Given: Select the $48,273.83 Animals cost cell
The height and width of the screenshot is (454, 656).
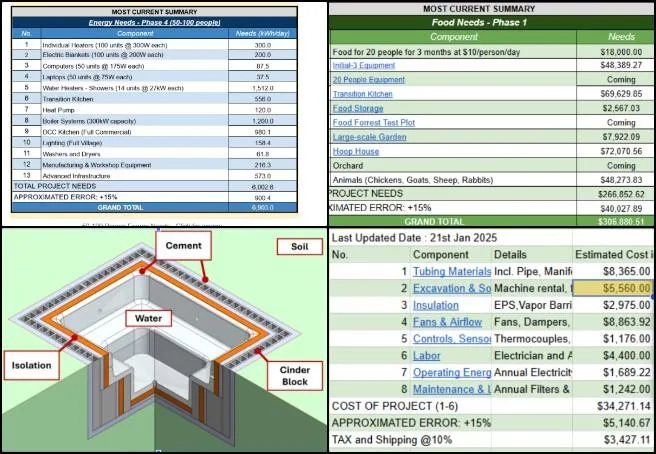Looking at the screenshot, I should point(616,180).
